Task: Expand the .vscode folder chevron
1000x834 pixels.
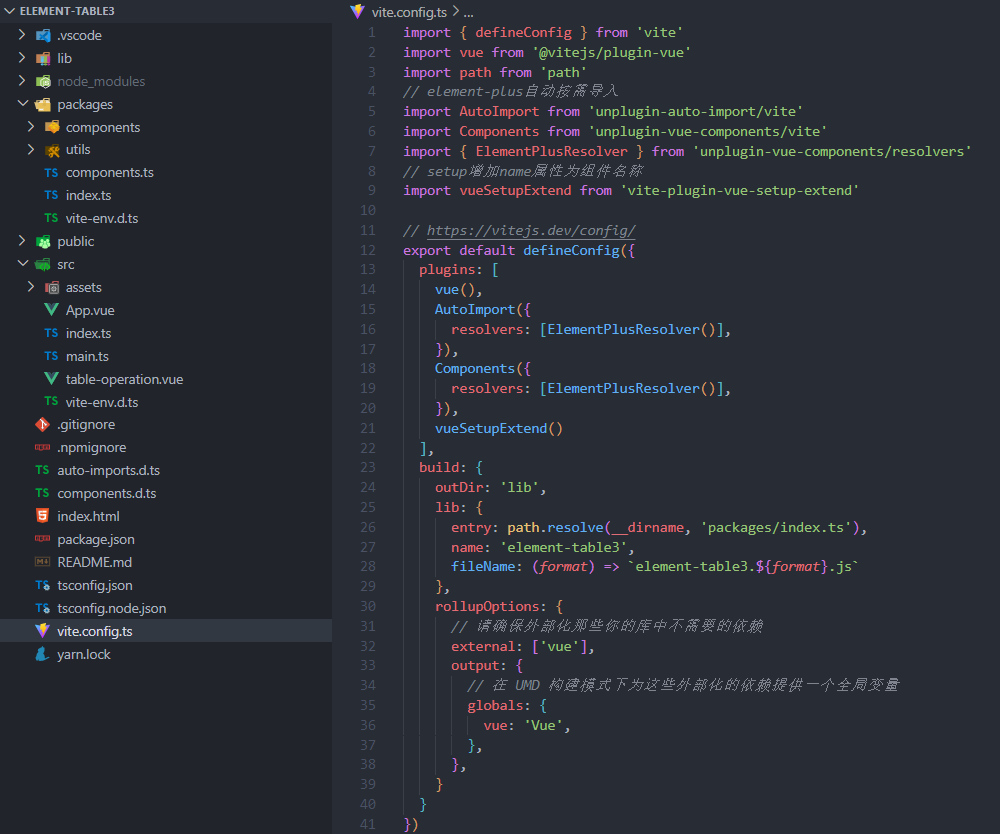Action: click(22, 34)
